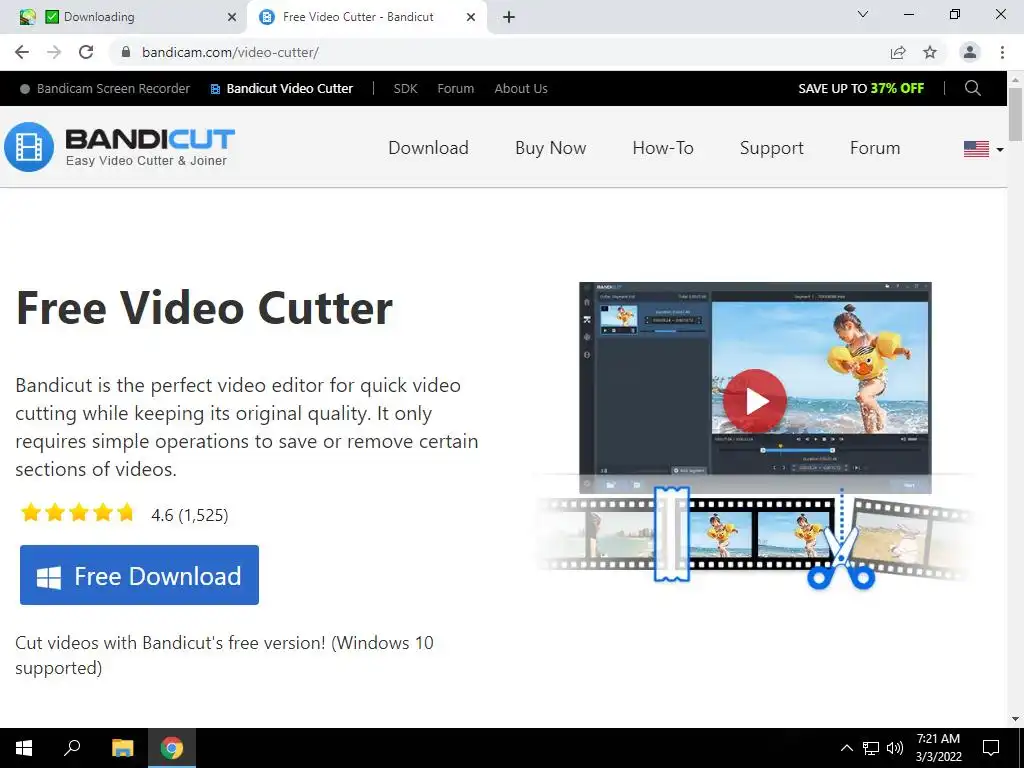Viewport: 1024px width, 768px height.
Task: Visit the About Us page
Action: coord(520,88)
